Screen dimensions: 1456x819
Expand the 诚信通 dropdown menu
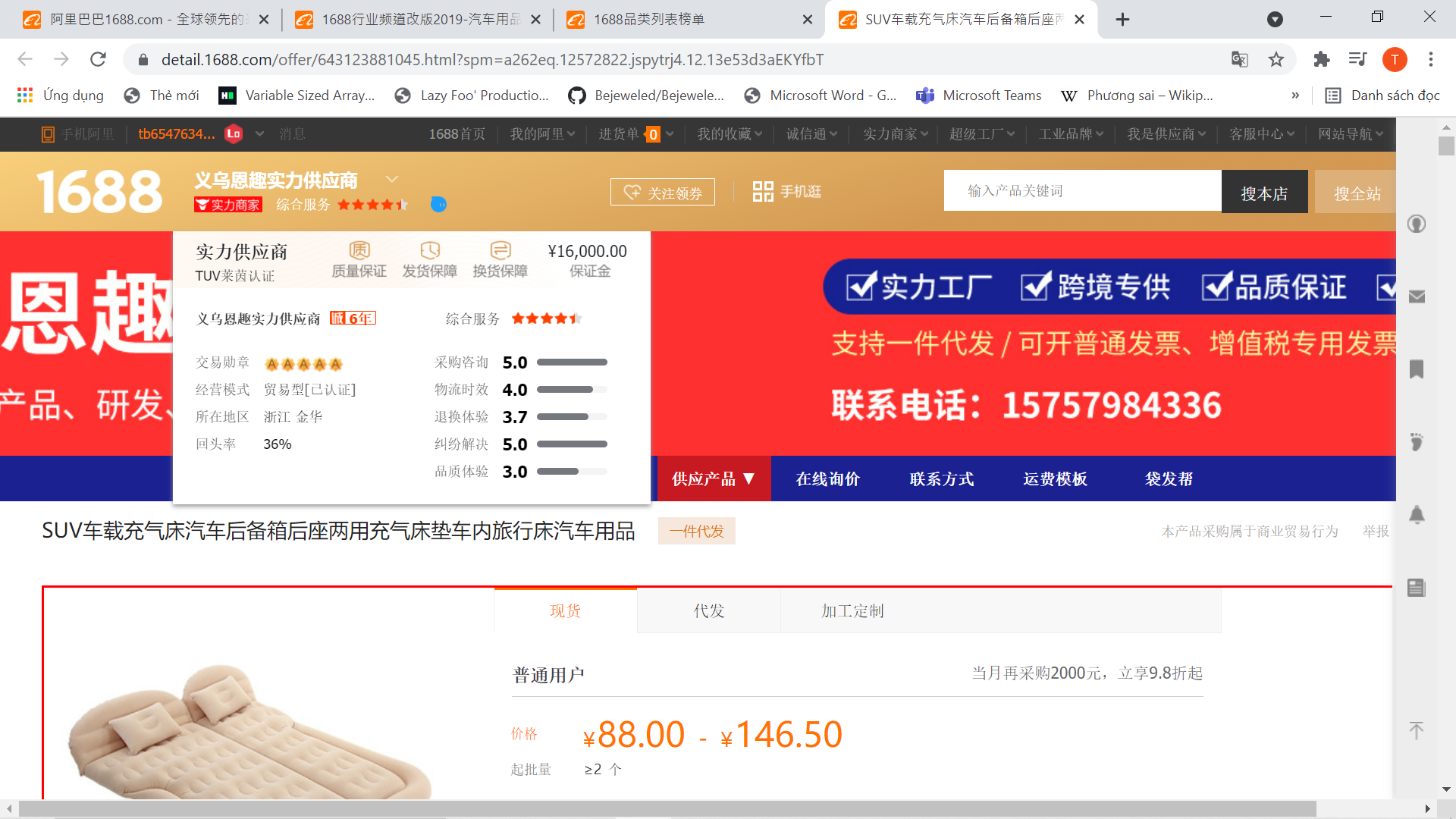point(811,134)
